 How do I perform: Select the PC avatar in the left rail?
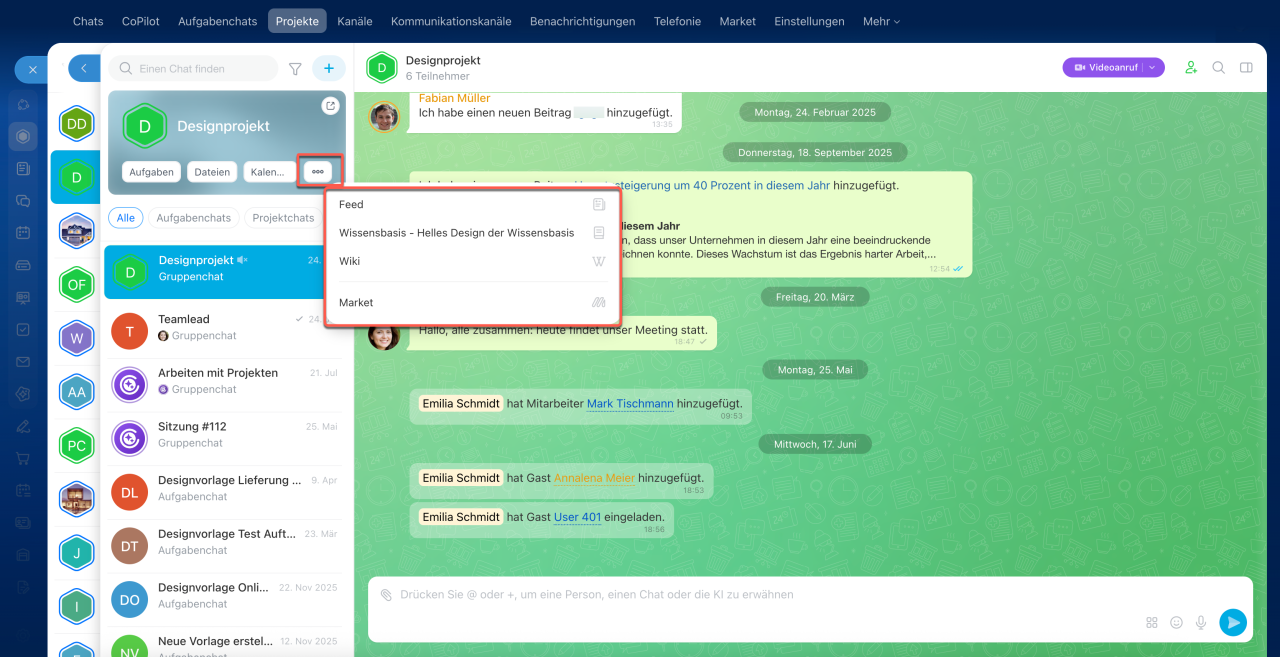(77, 445)
